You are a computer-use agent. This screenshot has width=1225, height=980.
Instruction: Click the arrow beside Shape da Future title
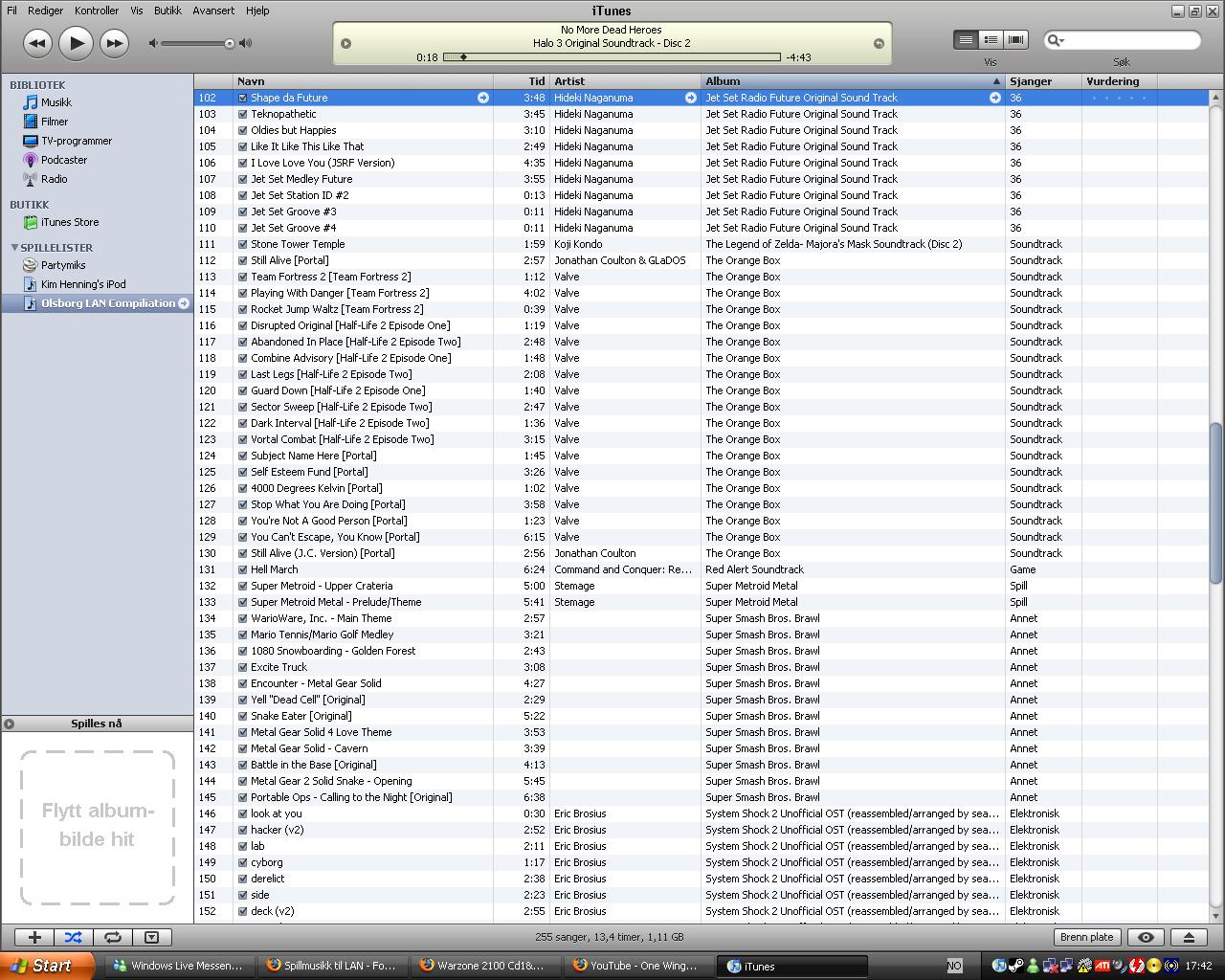483,98
